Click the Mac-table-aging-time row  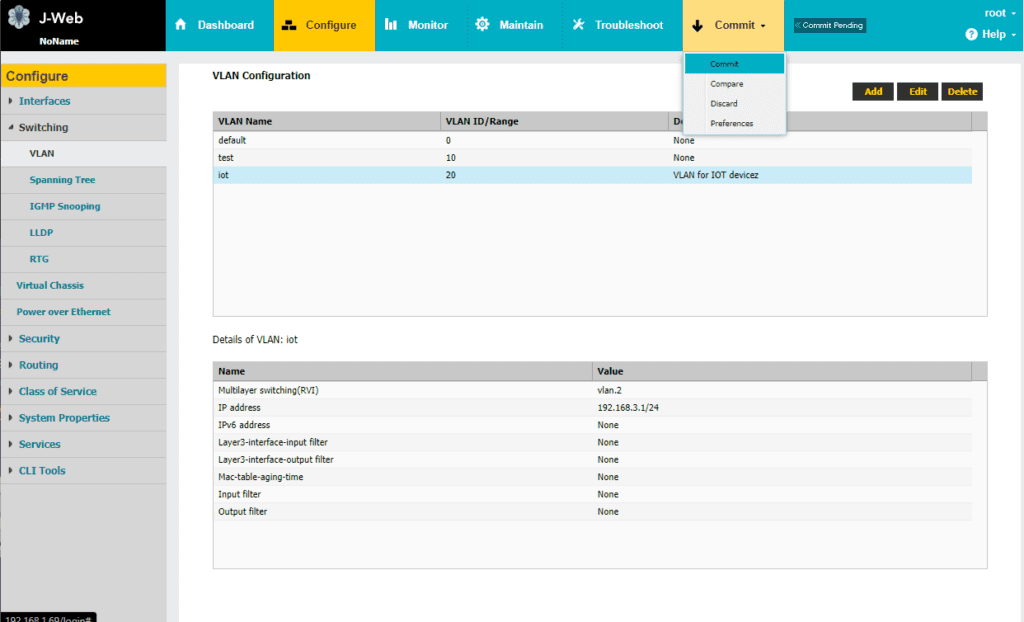[x=592, y=477]
